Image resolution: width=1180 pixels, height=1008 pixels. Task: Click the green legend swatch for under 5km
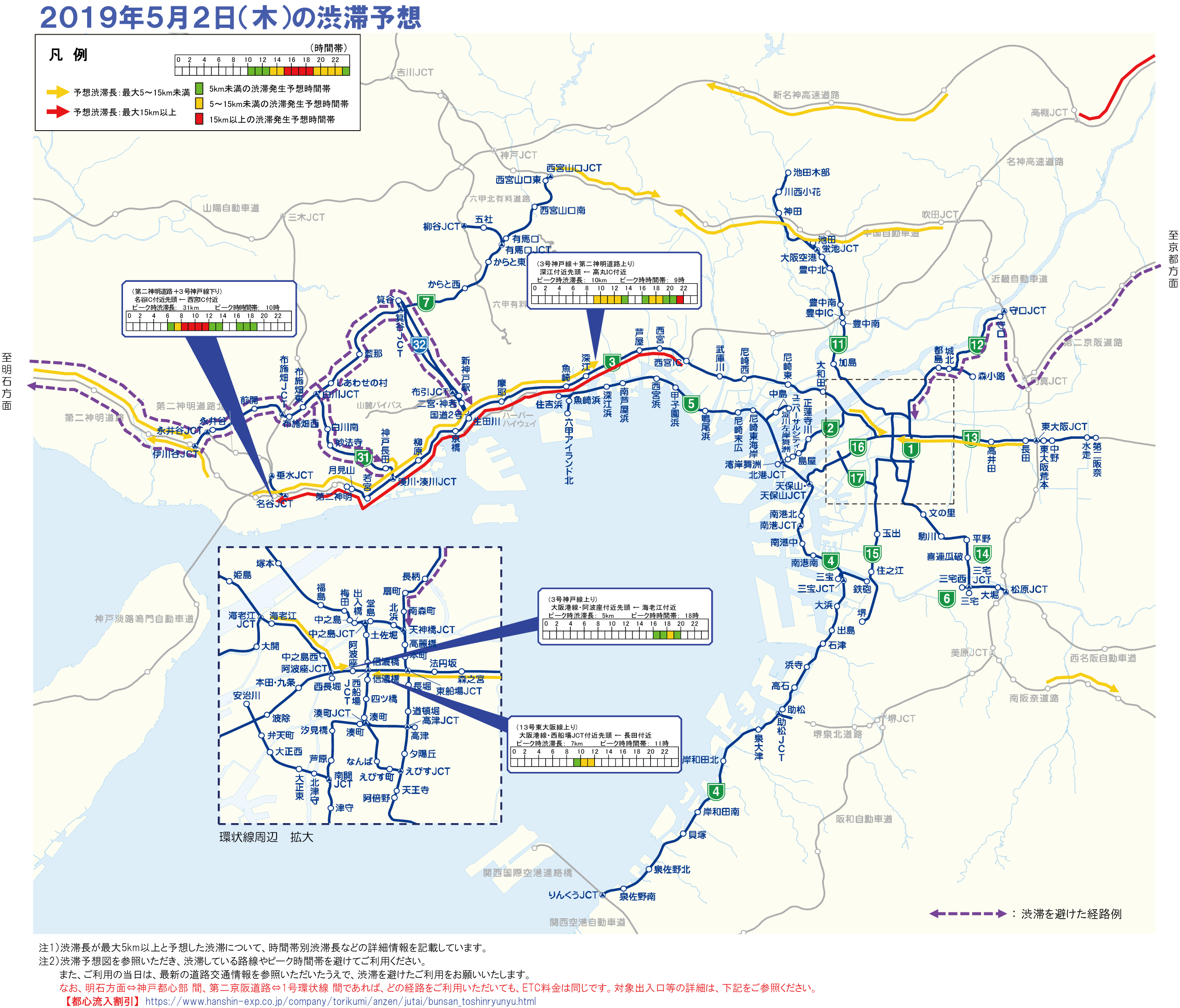pyautogui.click(x=199, y=88)
